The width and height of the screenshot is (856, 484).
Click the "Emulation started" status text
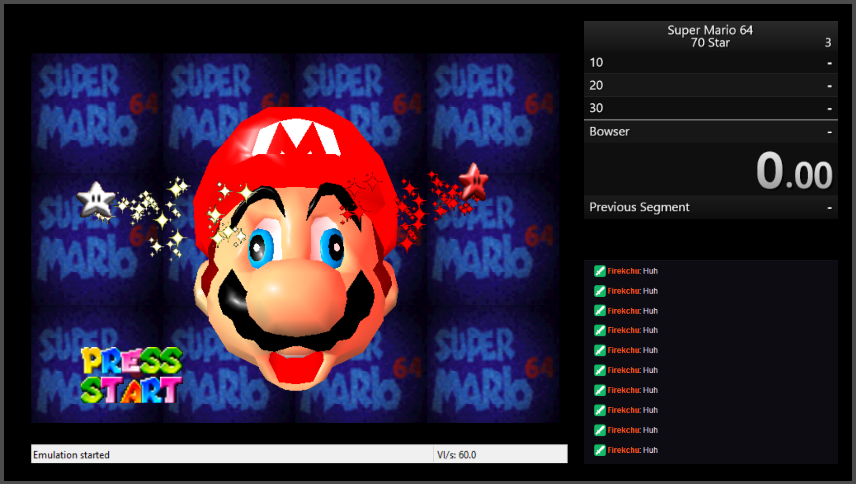tap(71, 455)
